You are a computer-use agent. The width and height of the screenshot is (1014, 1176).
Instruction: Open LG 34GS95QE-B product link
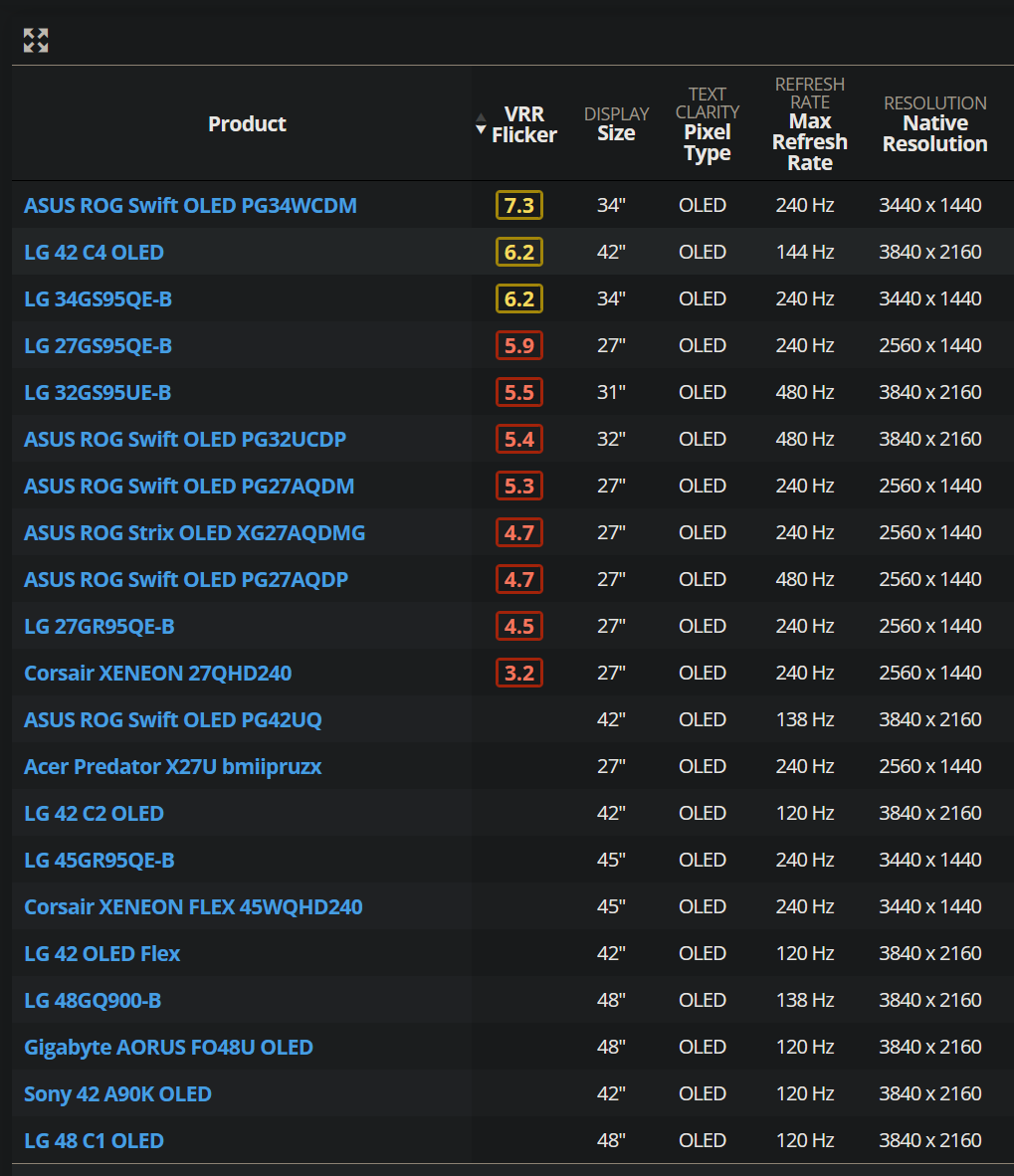[99, 299]
